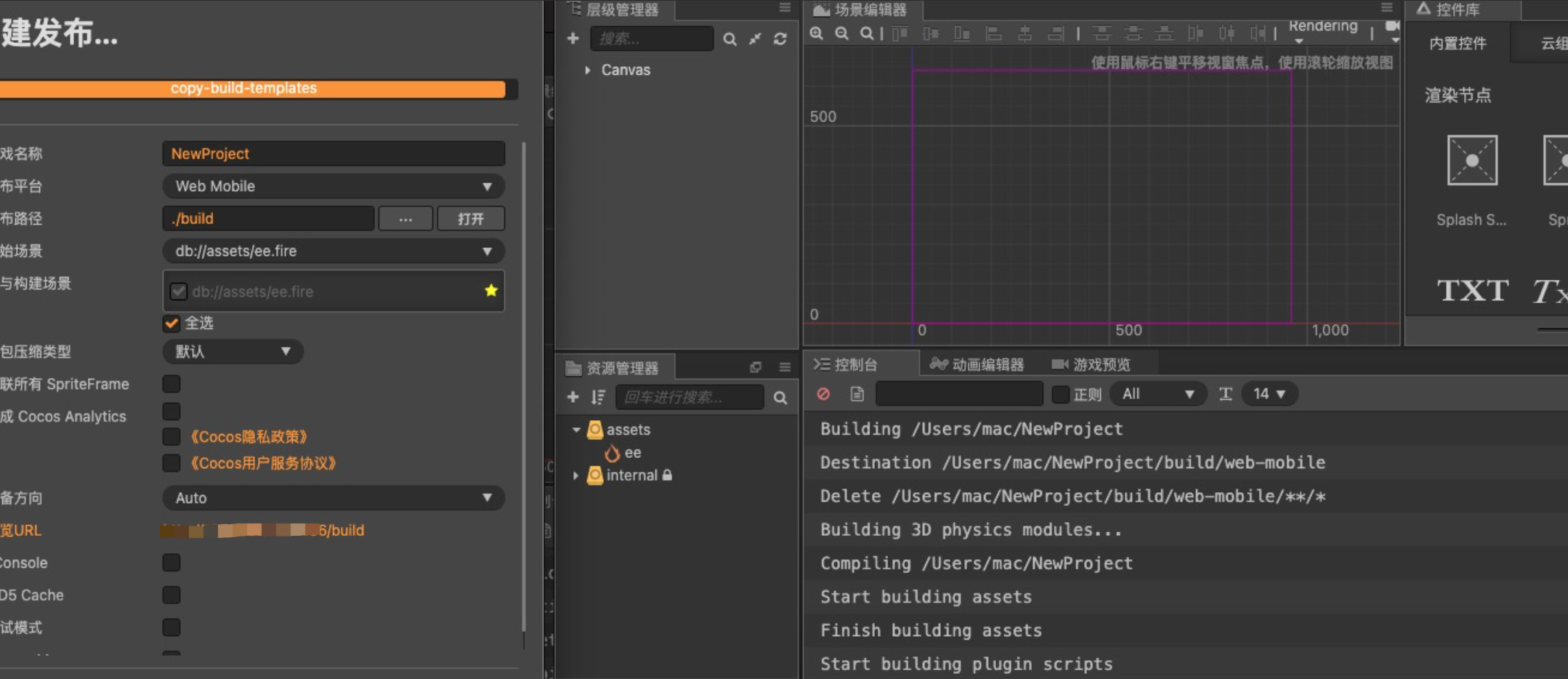1568x679 pixels.
Task: Expand the Canvas node in hierarchy
Action: [x=588, y=71]
